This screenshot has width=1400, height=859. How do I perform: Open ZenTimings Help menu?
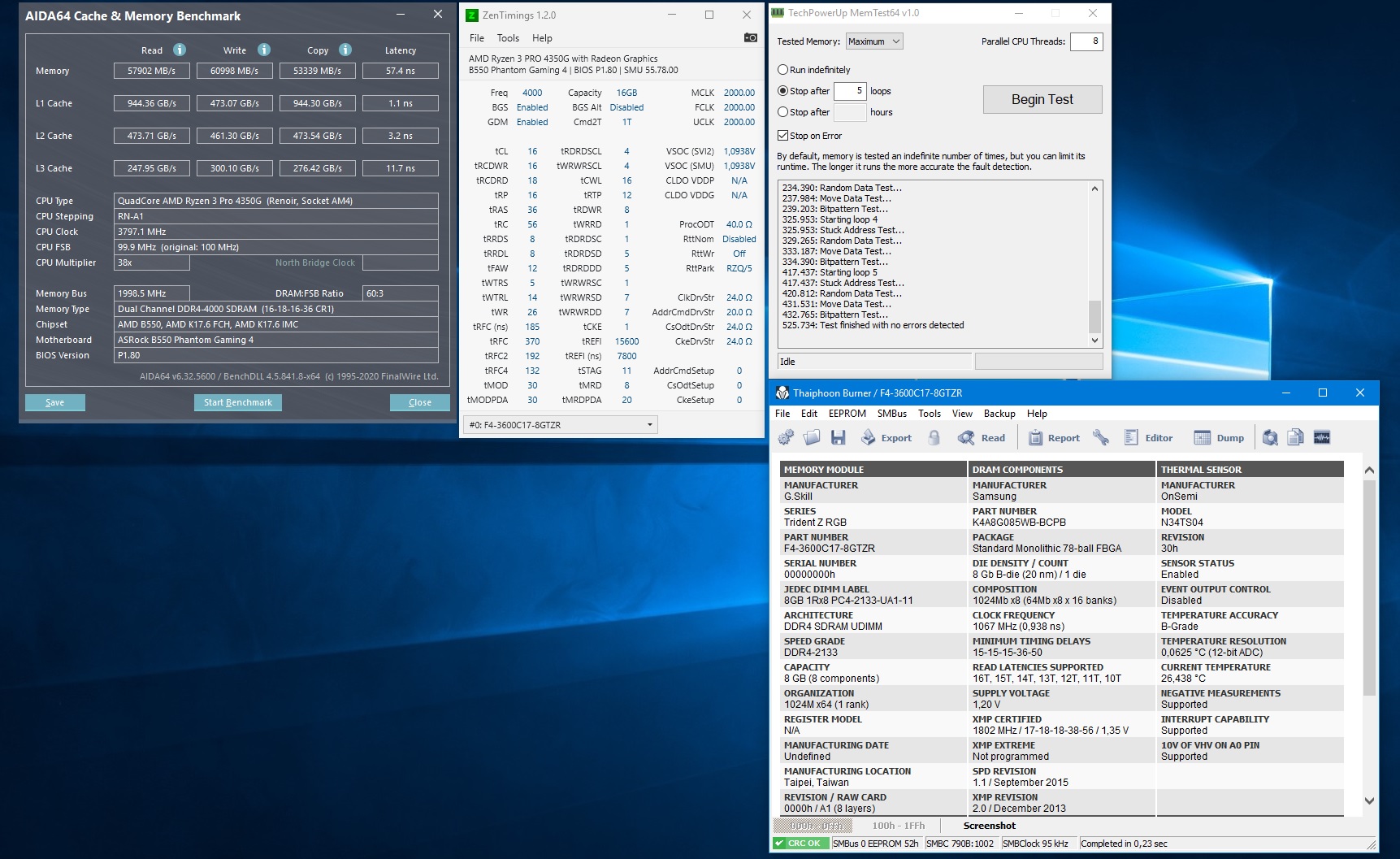[x=542, y=38]
